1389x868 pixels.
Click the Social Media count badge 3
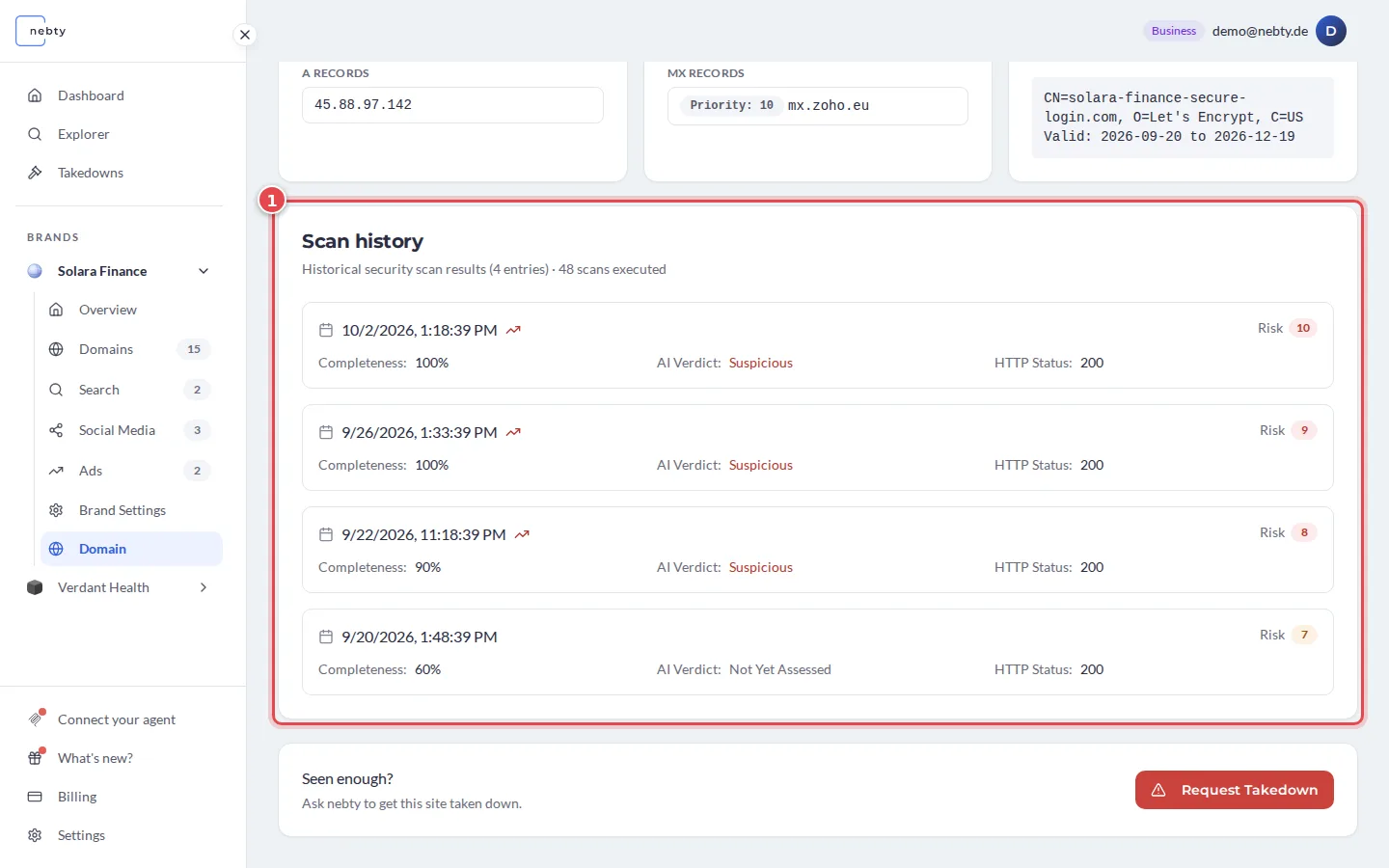coord(197,430)
